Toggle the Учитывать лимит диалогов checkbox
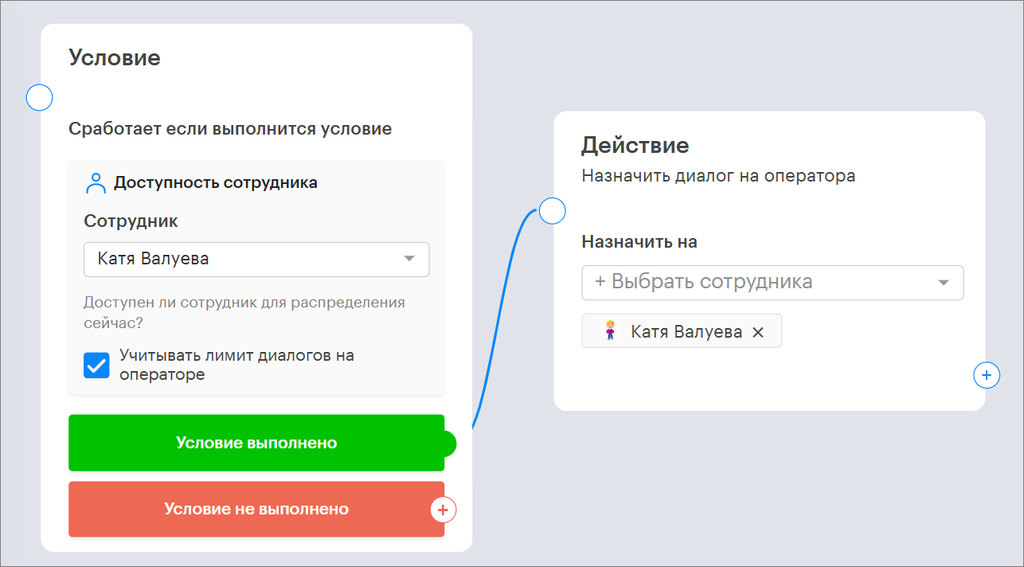This screenshot has height=567, width=1024. (x=97, y=366)
